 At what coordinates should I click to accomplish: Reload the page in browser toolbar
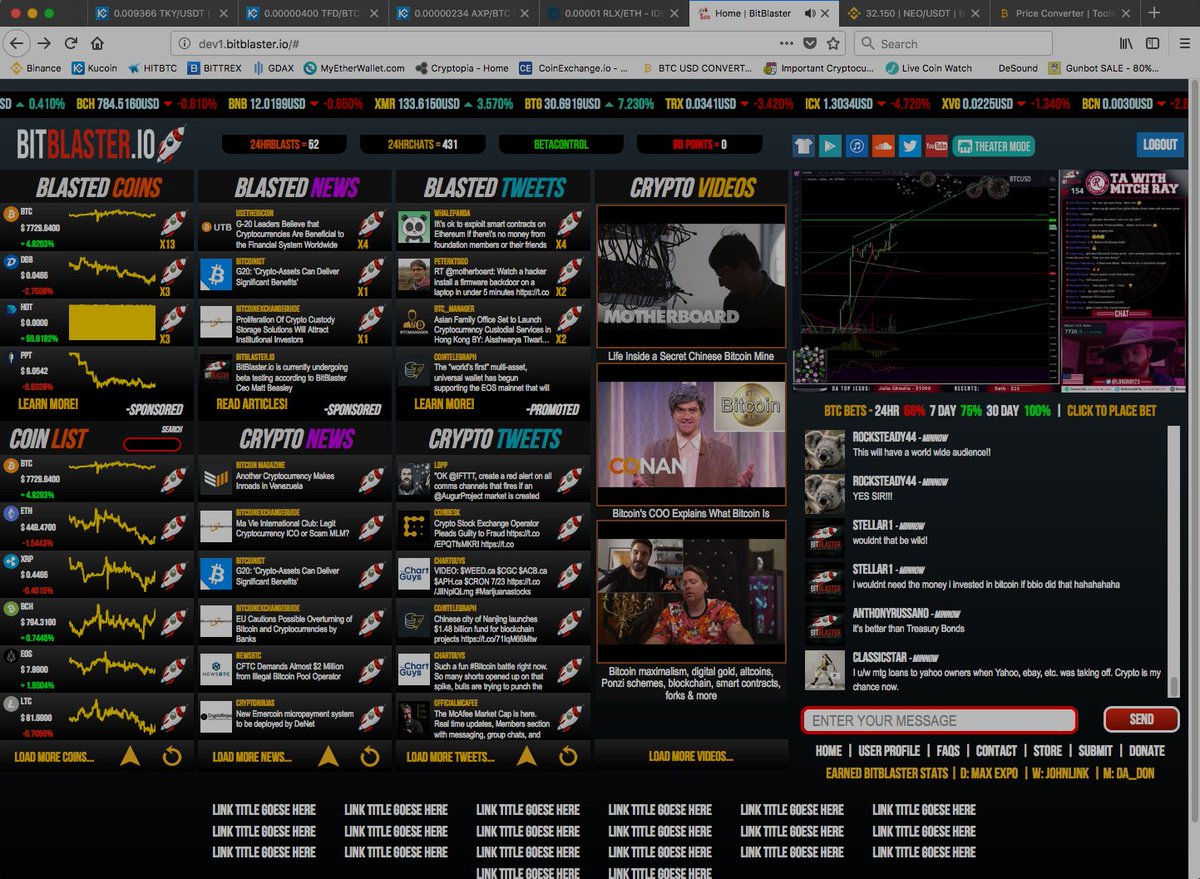[x=71, y=43]
